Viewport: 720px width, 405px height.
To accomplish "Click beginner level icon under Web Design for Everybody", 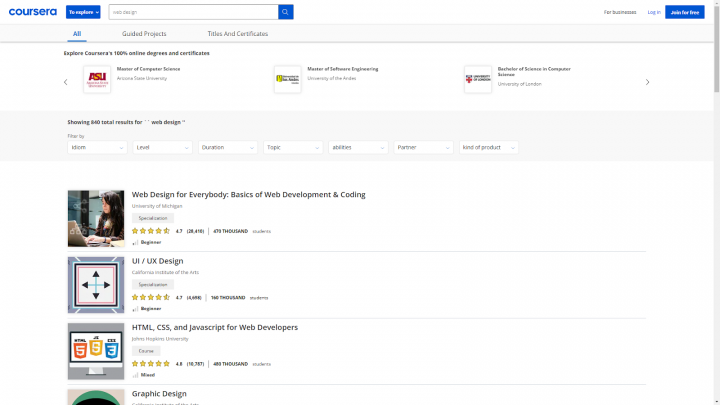I will pyautogui.click(x=135, y=242).
